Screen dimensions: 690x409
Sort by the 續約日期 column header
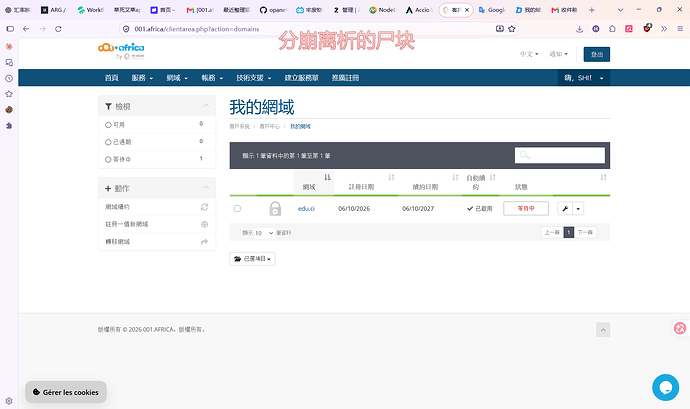tap(430, 182)
